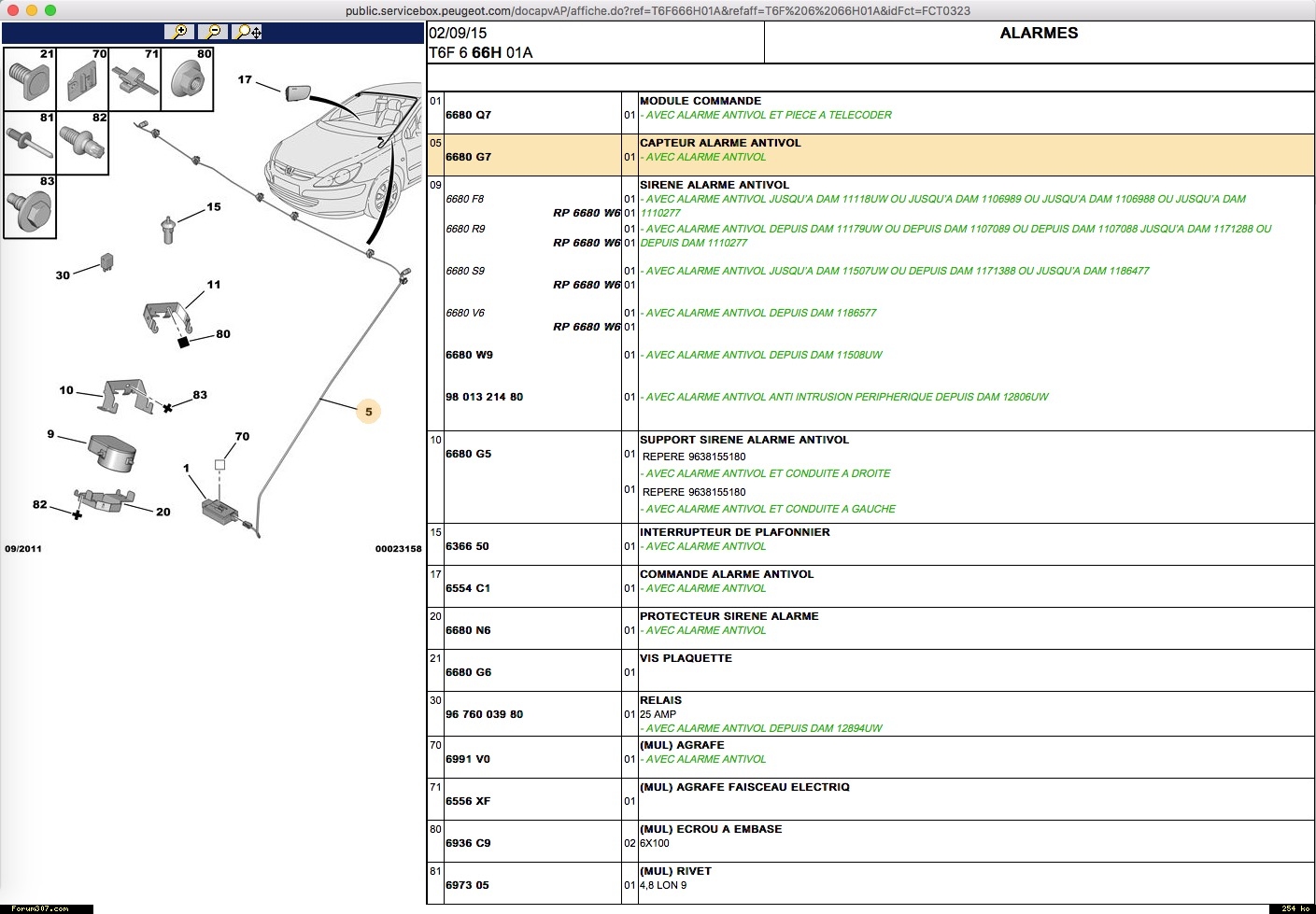Select the zoom and pan tool icon

(x=248, y=32)
